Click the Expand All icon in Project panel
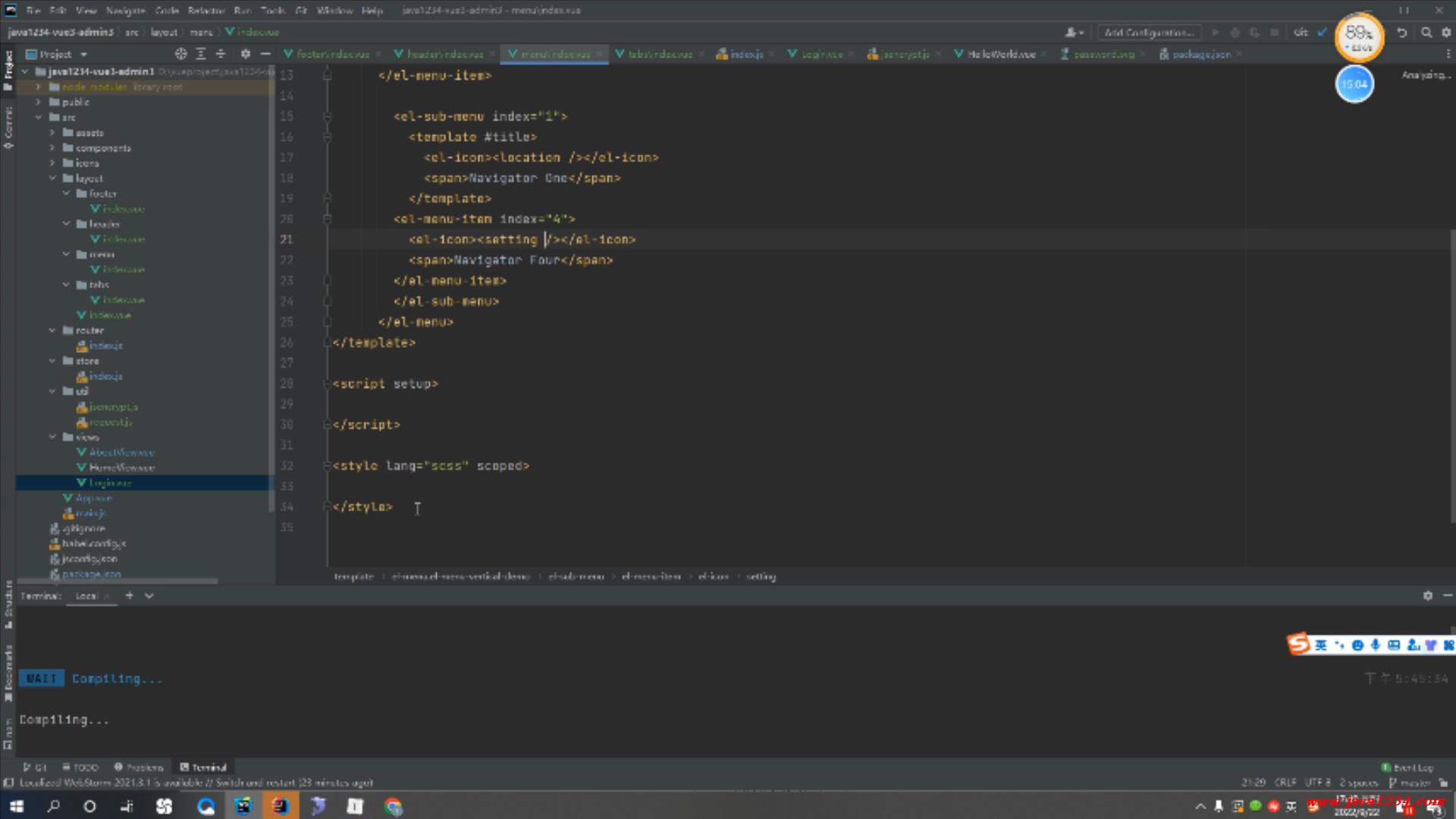 201,54
